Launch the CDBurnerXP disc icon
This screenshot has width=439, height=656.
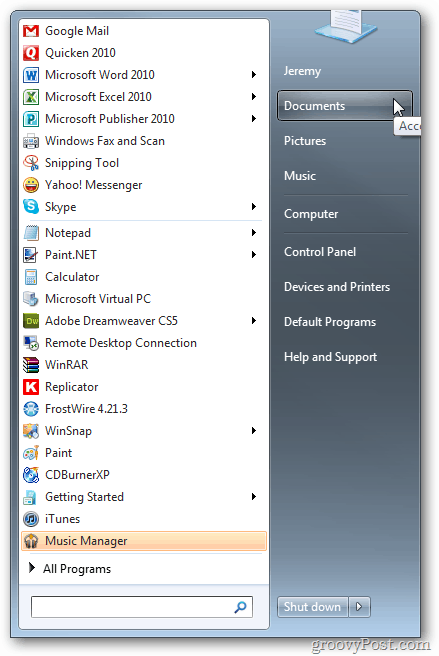coord(31,475)
